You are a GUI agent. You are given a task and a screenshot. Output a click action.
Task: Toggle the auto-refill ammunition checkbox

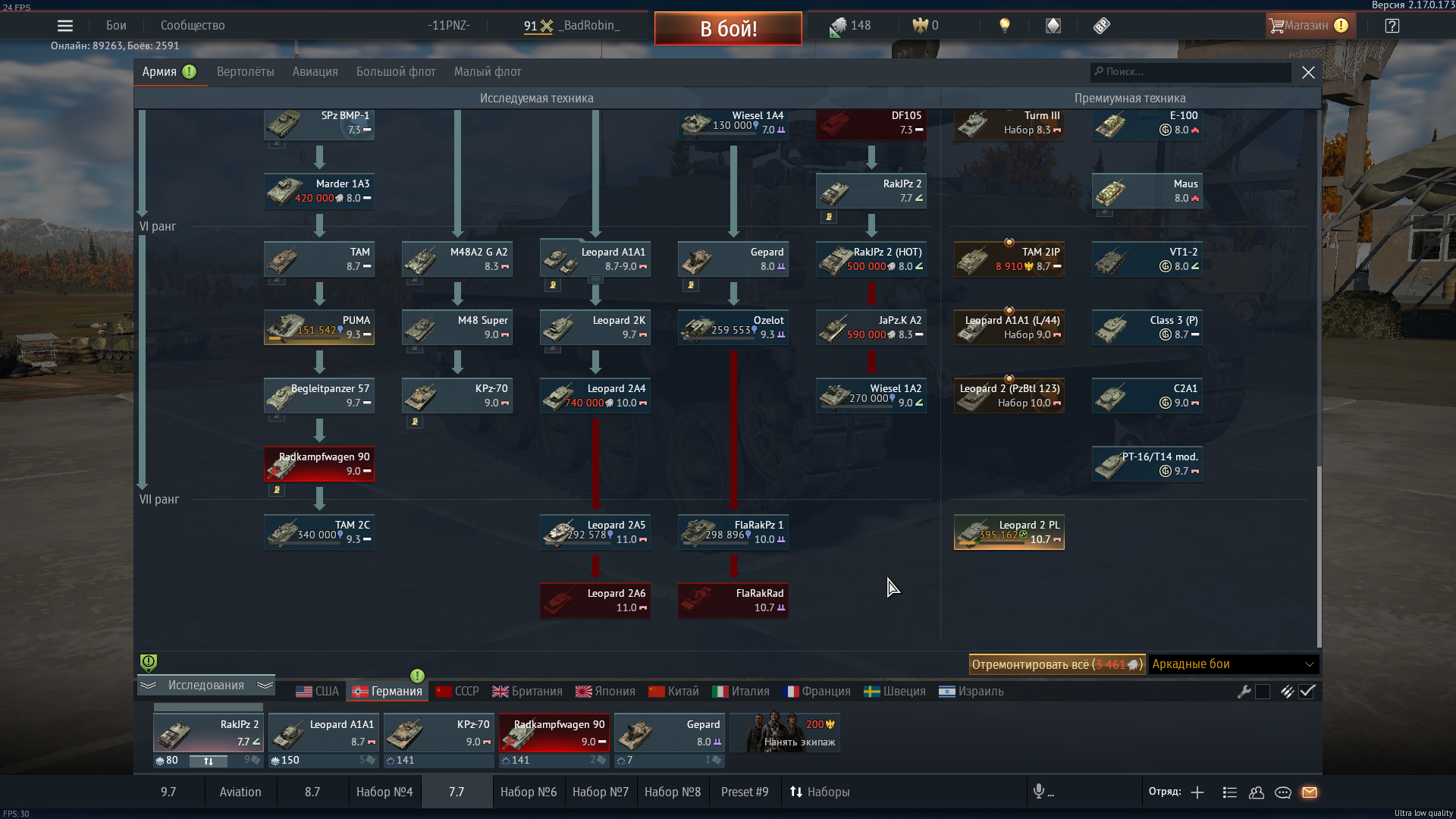click(1307, 692)
